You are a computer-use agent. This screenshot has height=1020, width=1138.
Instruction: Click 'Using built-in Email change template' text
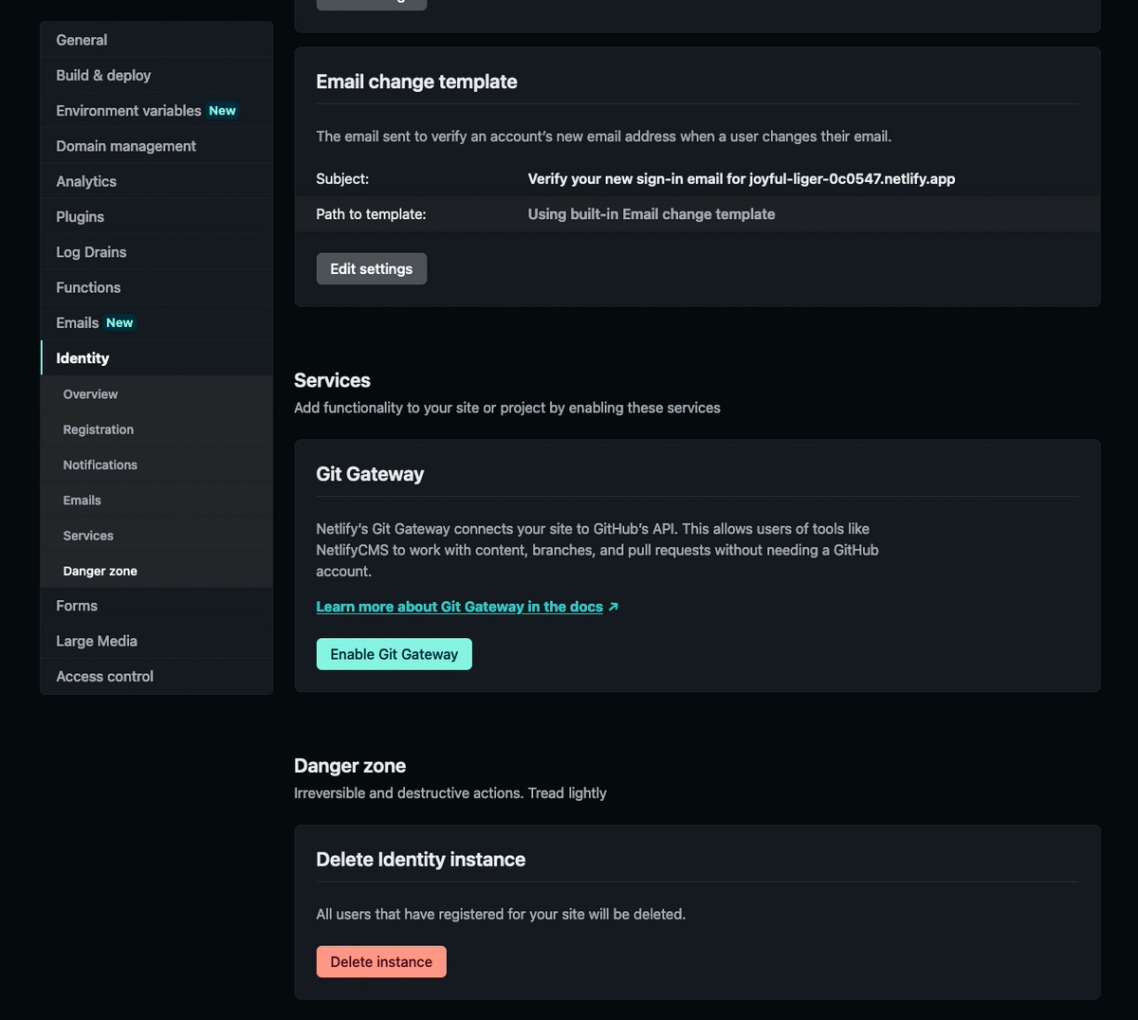pyautogui.click(x=651, y=214)
